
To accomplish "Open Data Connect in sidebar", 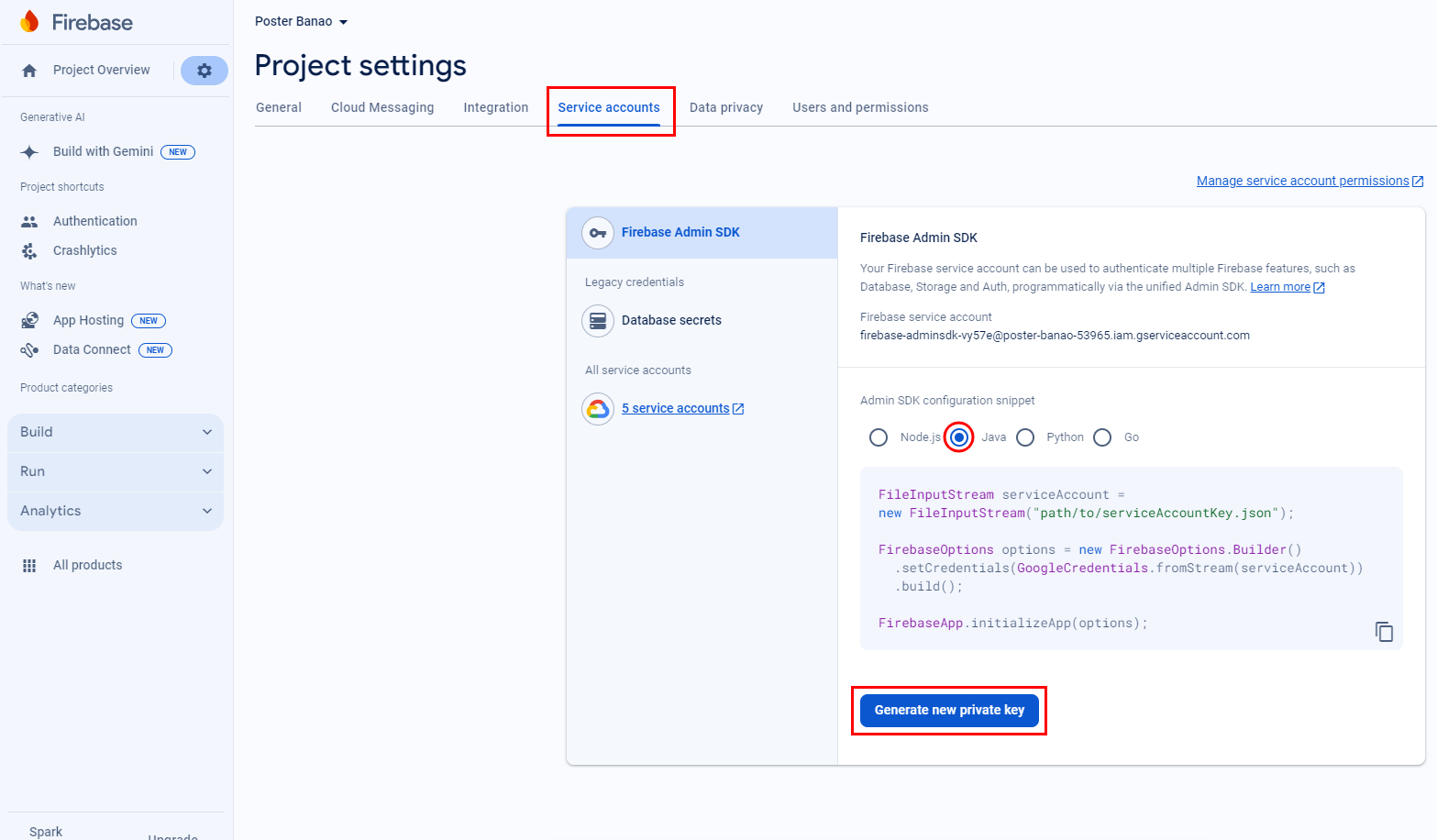I will pos(92,350).
